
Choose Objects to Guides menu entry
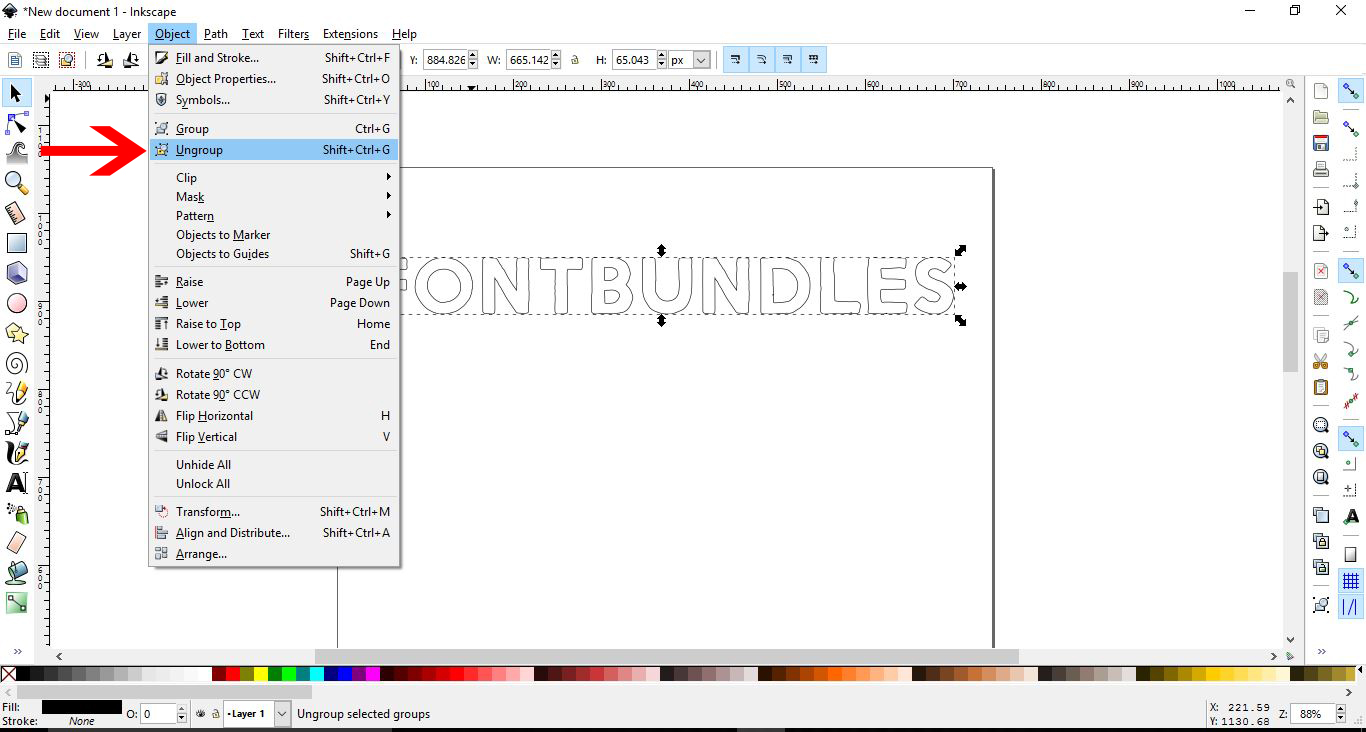pos(273,254)
